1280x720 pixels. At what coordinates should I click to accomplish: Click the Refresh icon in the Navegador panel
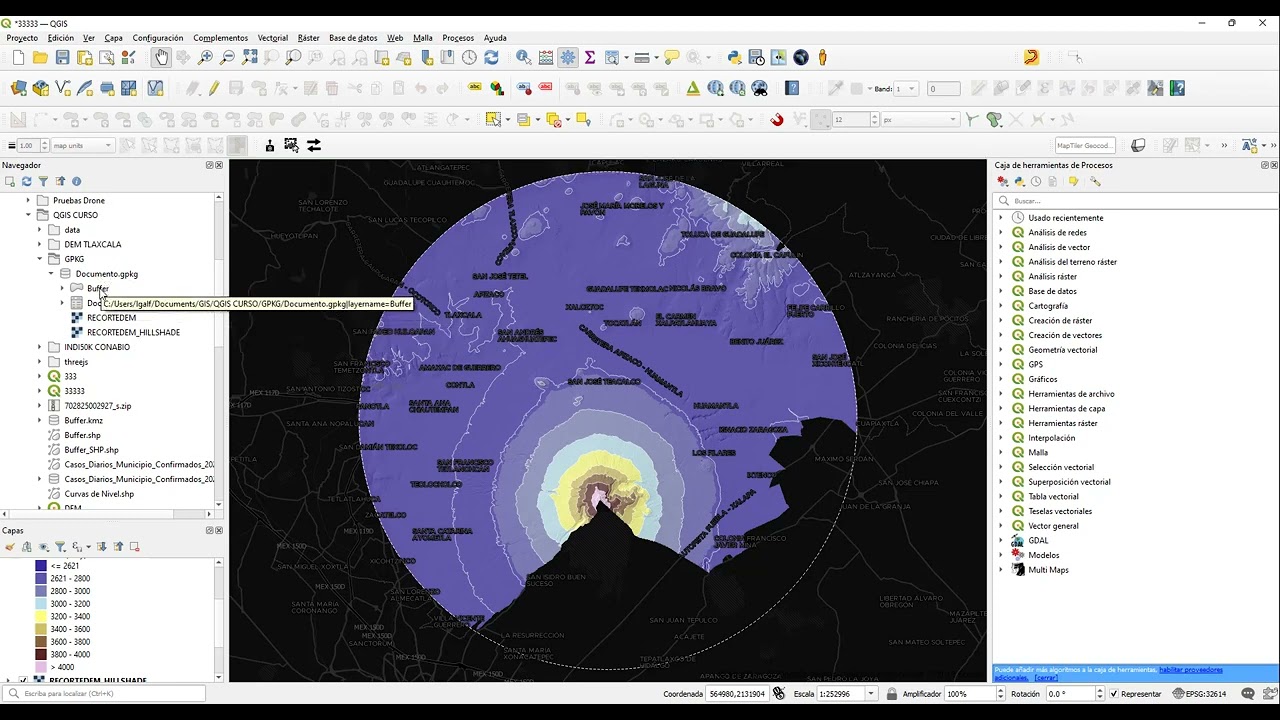(26, 181)
